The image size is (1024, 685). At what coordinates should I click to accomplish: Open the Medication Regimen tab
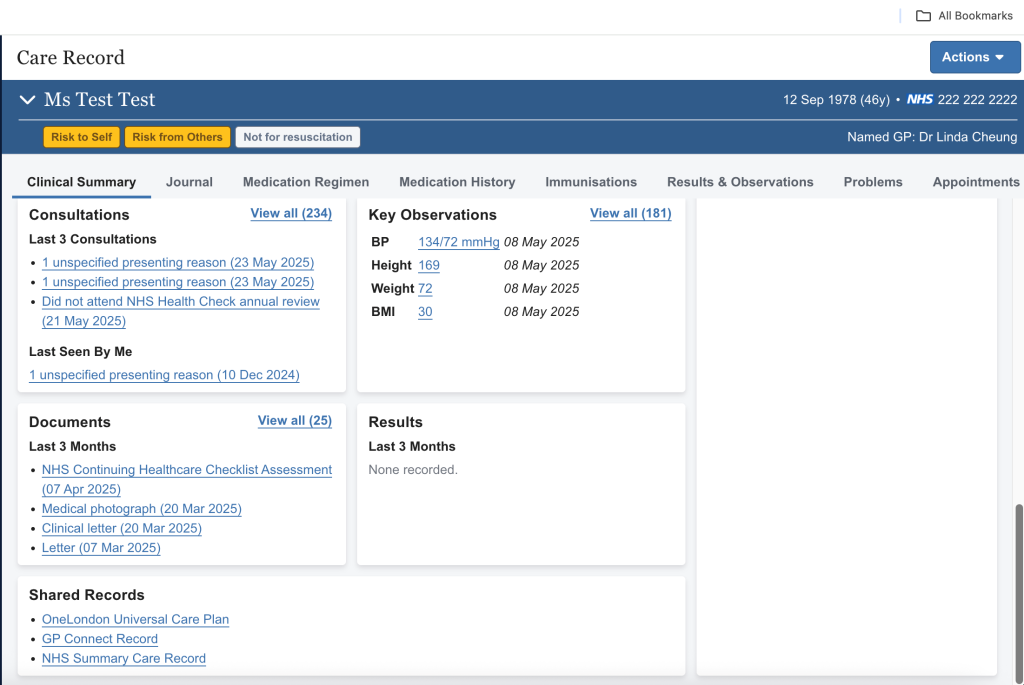pos(306,182)
